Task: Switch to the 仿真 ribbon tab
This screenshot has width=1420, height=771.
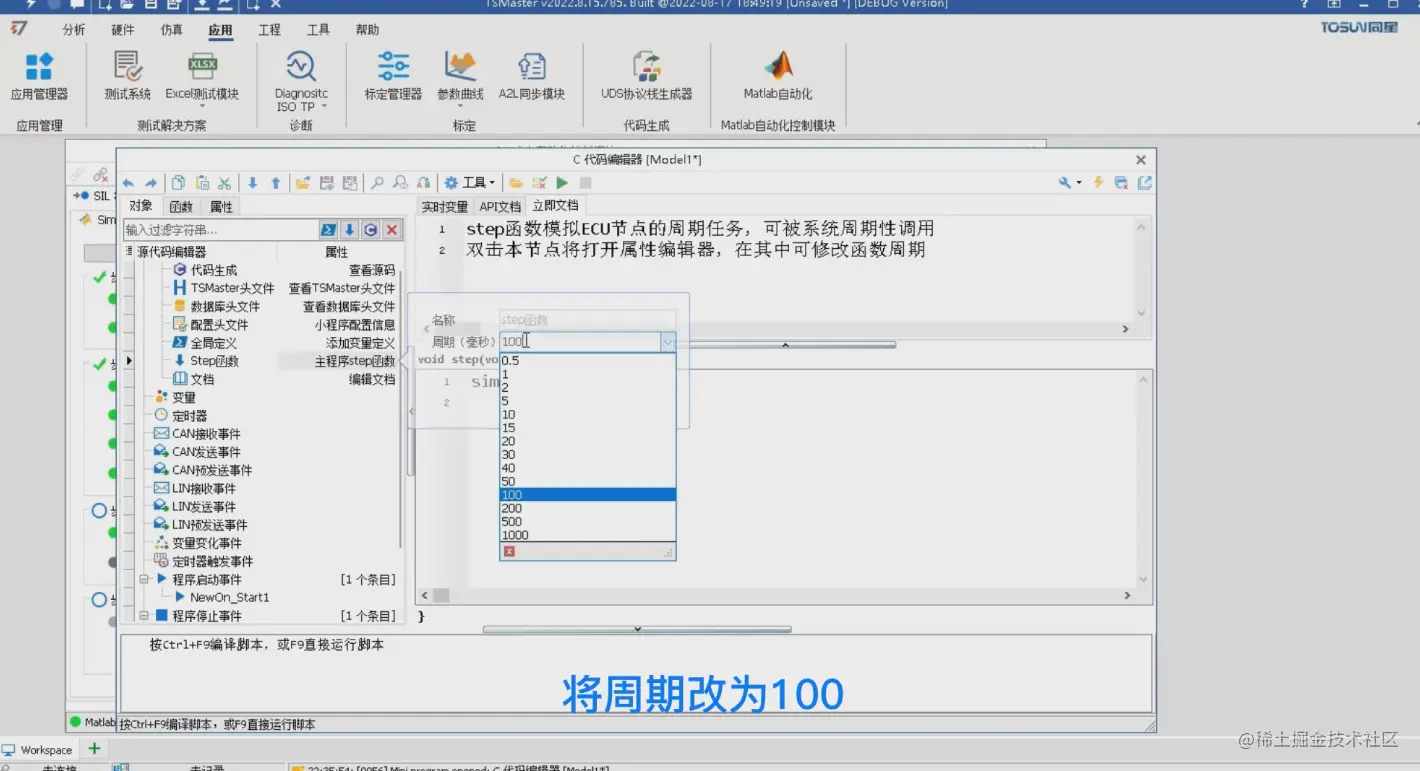Action: [172, 30]
